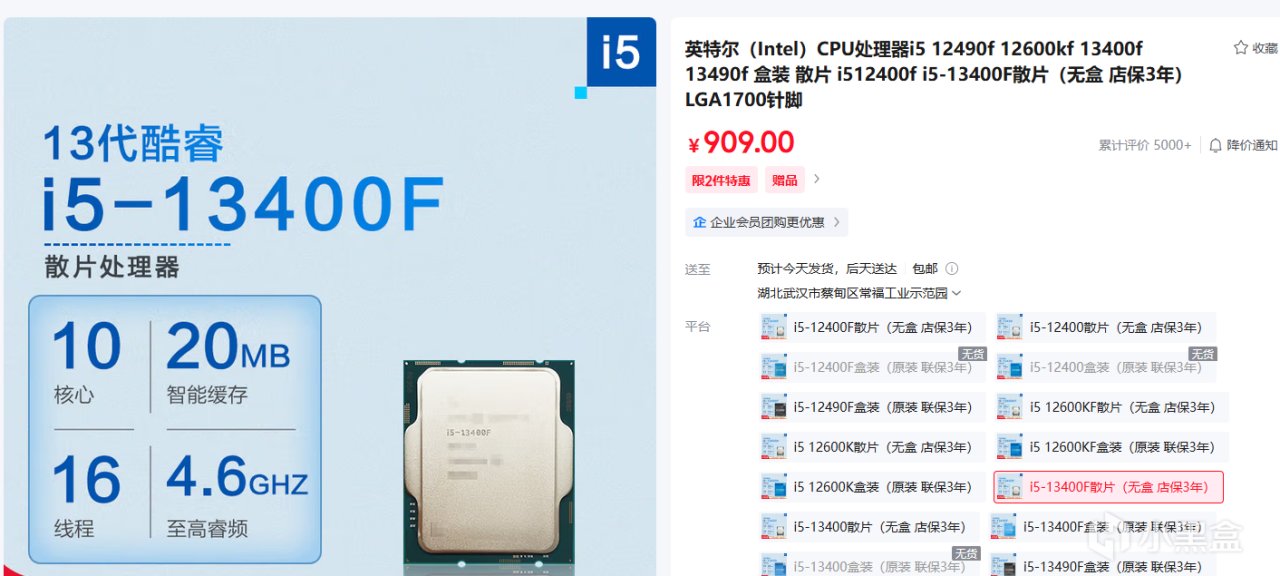Select the red-highlighted i5-13400F散片 option

pos(1108,487)
